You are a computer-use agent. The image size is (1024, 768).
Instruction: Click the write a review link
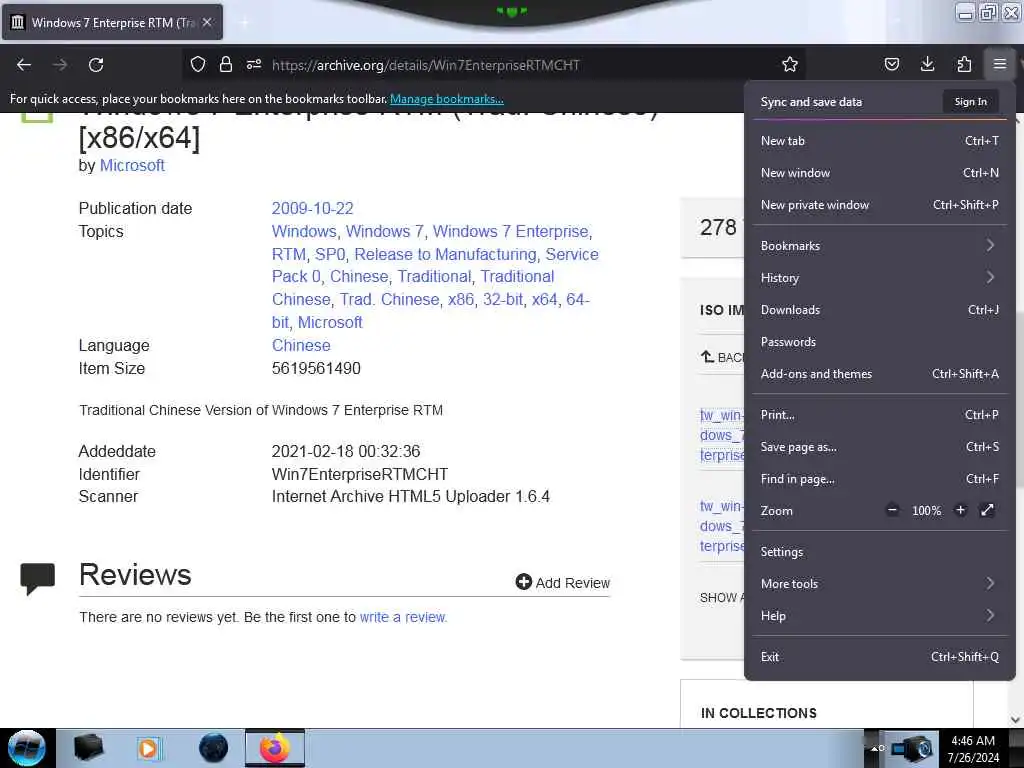pyautogui.click(x=402, y=617)
